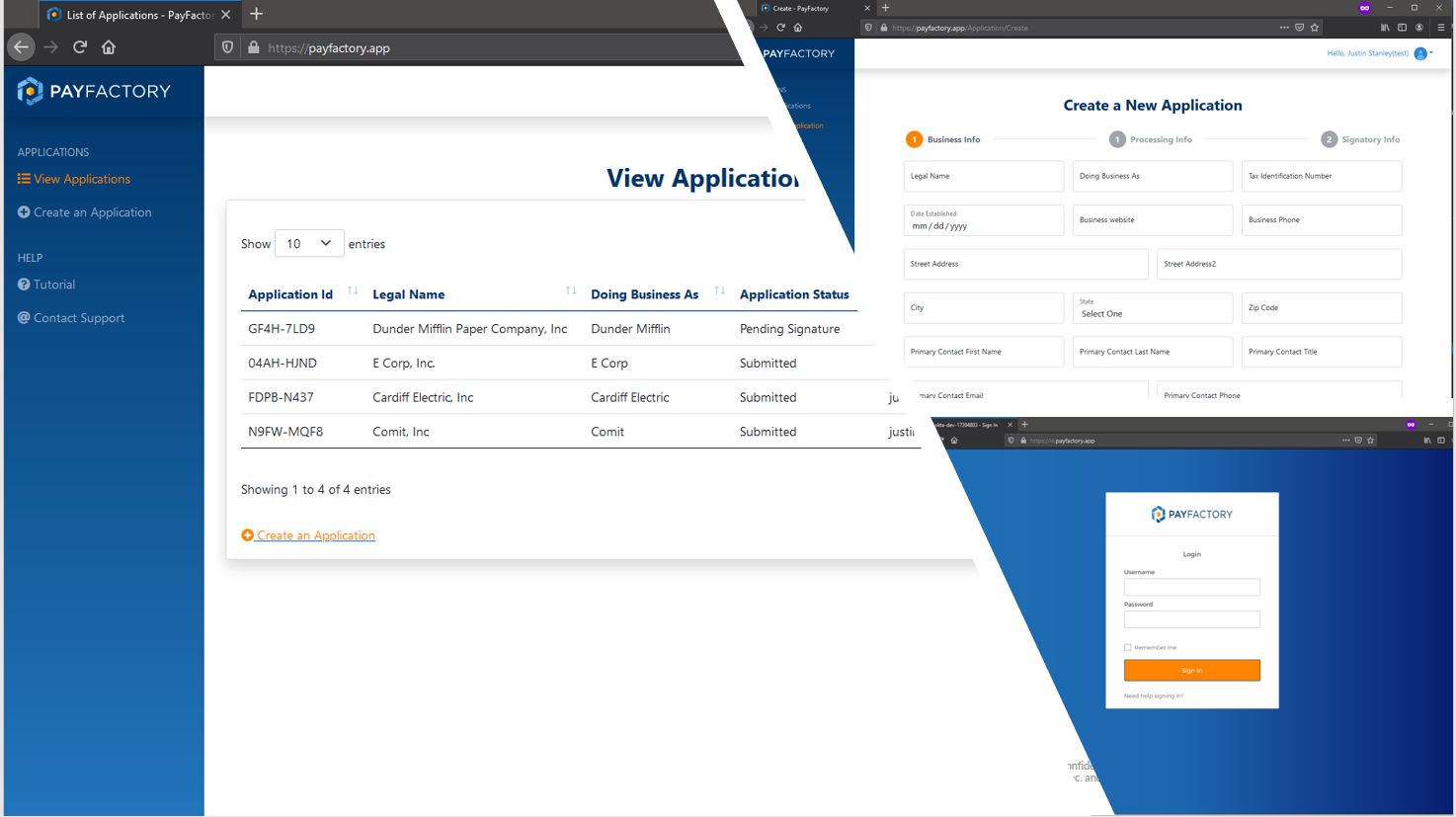This screenshot has height=817, width=1456.
Task: Close the List of Applications browser tab
Action: tap(226, 15)
